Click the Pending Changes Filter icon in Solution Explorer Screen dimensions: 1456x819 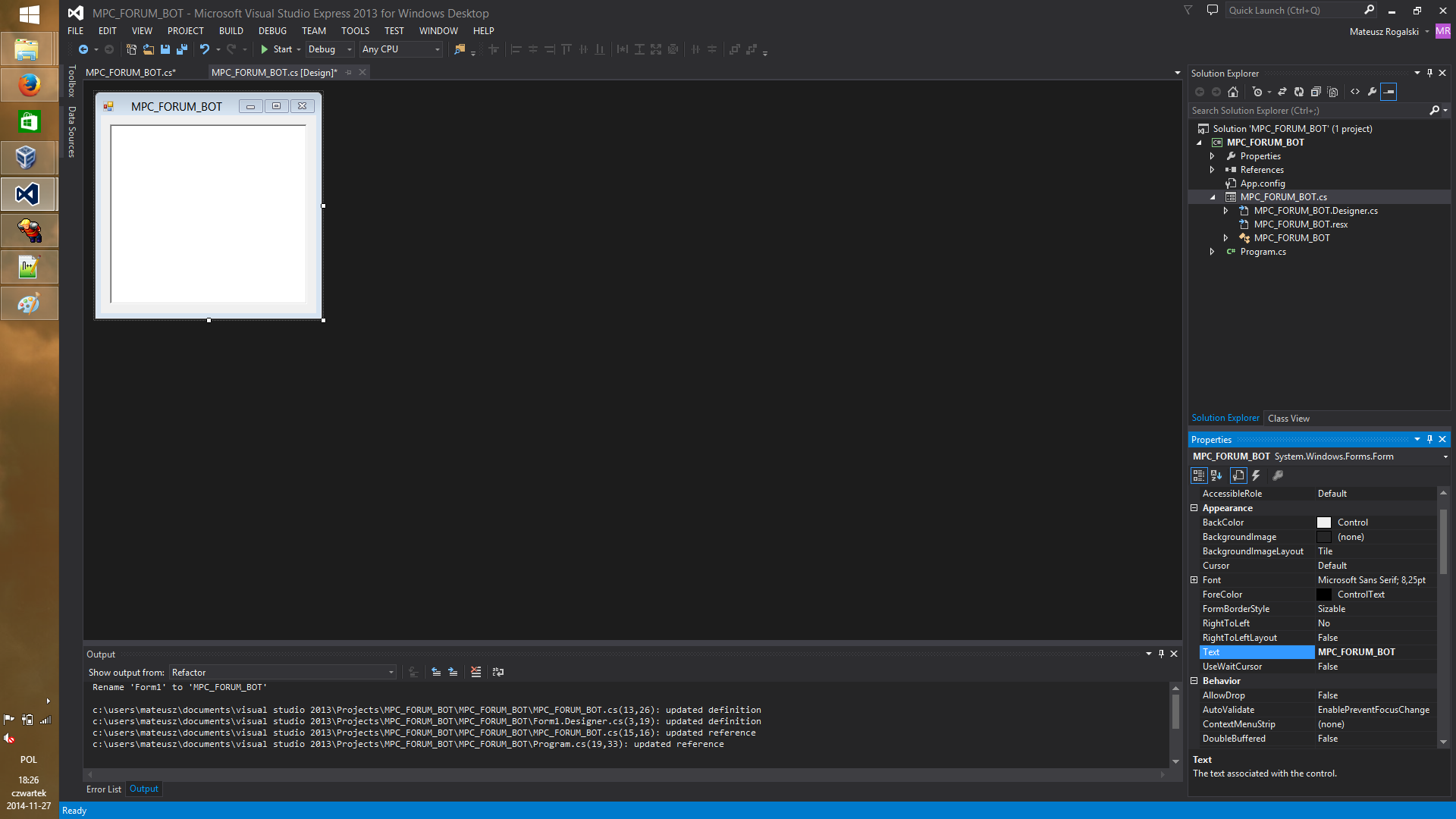pyautogui.click(x=1257, y=92)
